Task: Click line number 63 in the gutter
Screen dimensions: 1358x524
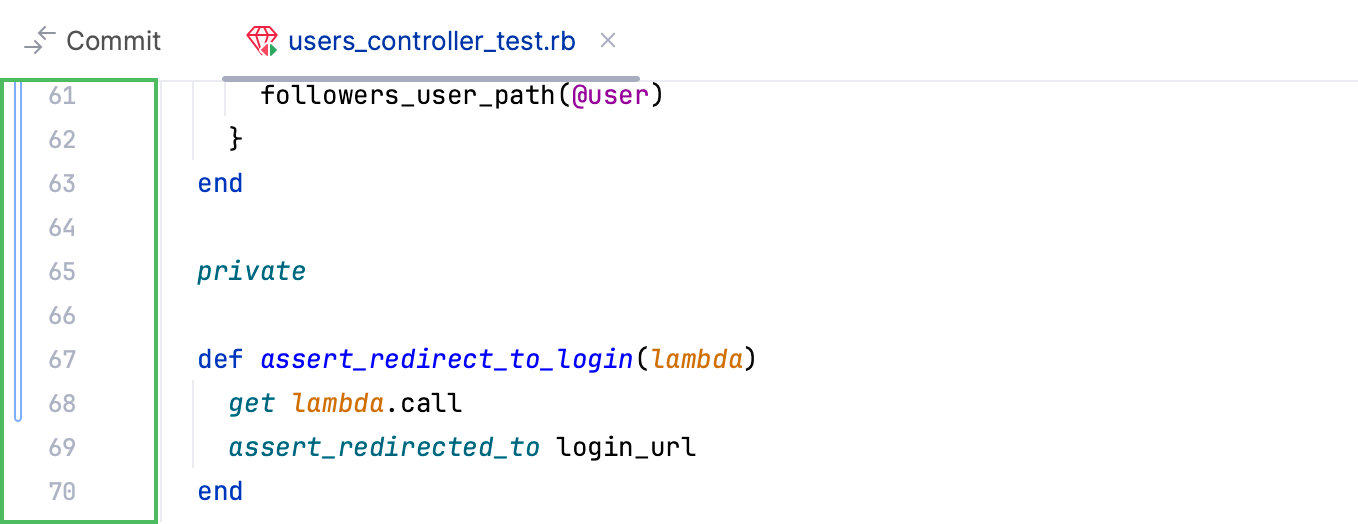Action: click(x=62, y=184)
